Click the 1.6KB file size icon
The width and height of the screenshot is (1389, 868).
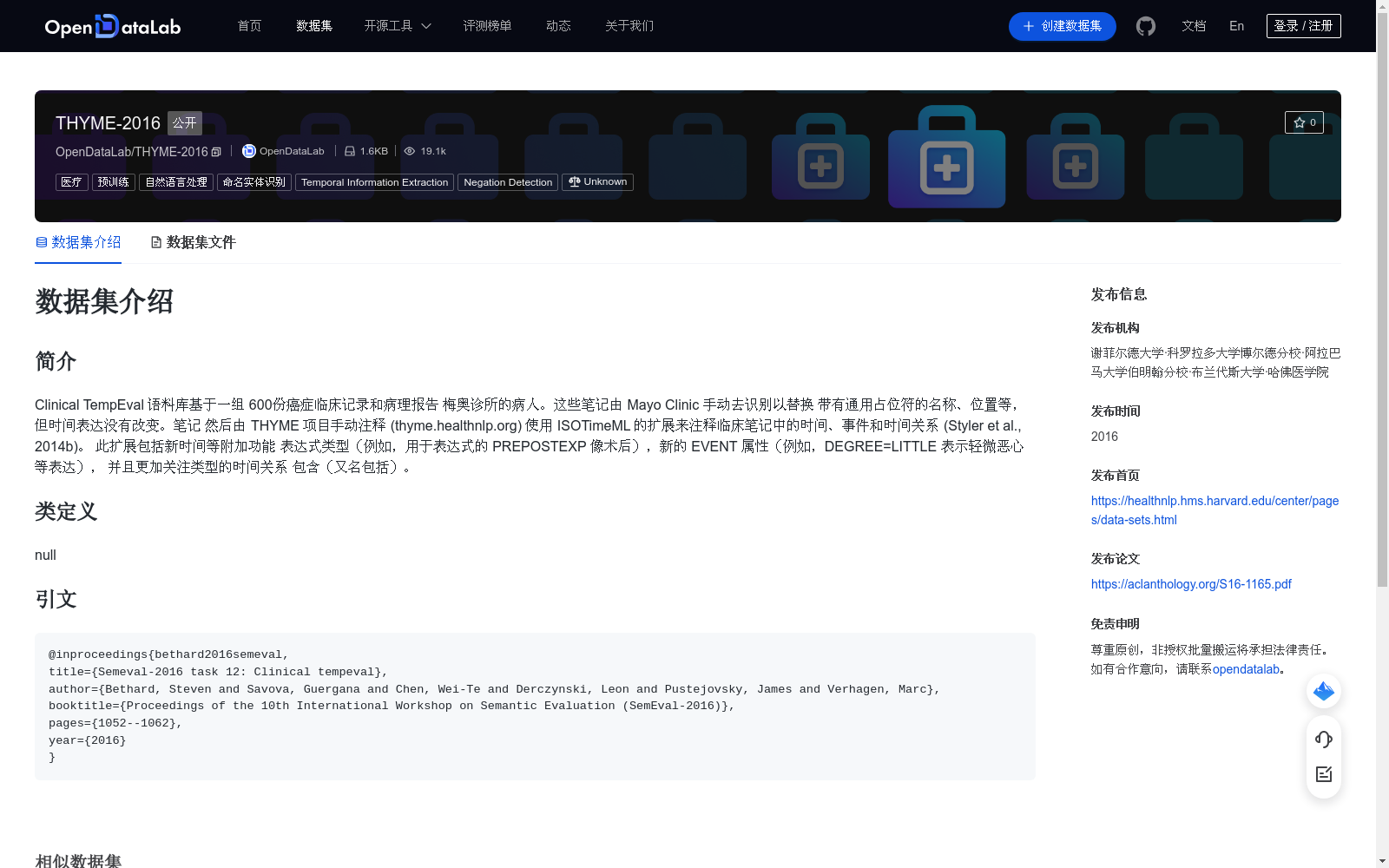coord(350,151)
